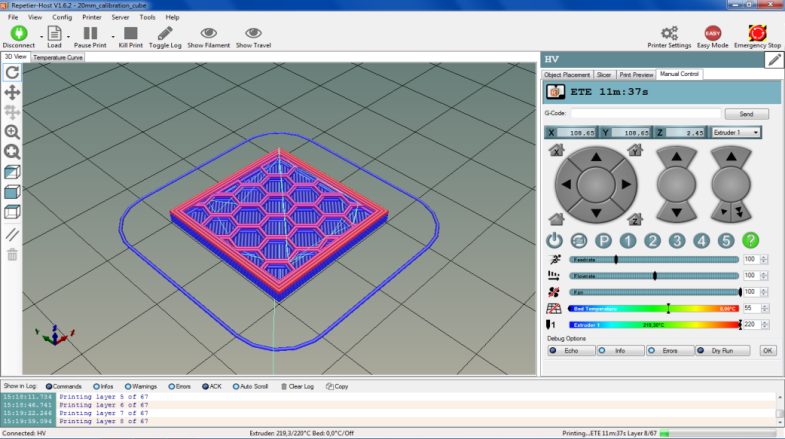Open the Extruder 1 dropdown
The height and width of the screenshot is (439, 785).
[735, 132]
